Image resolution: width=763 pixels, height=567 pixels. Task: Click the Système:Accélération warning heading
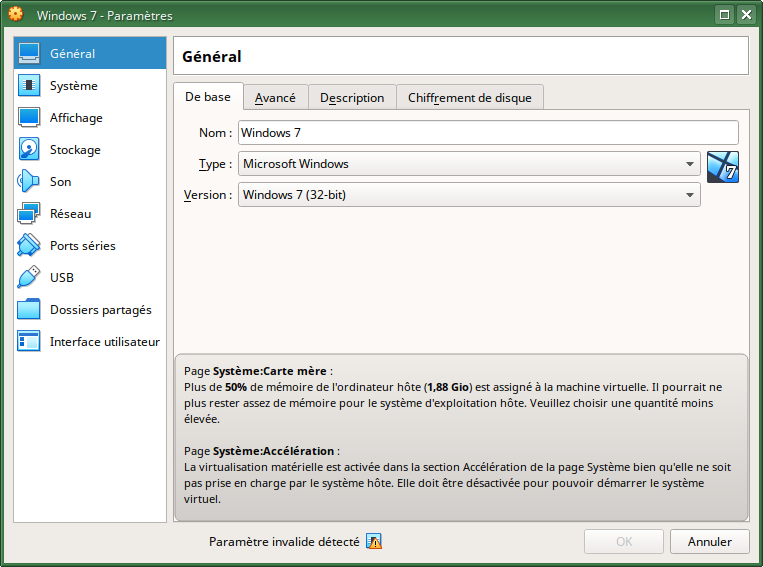[273, 451]
